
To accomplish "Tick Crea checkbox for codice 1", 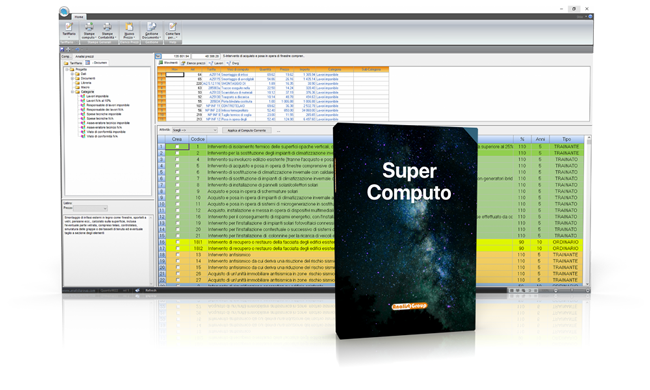I will (177, 147).
